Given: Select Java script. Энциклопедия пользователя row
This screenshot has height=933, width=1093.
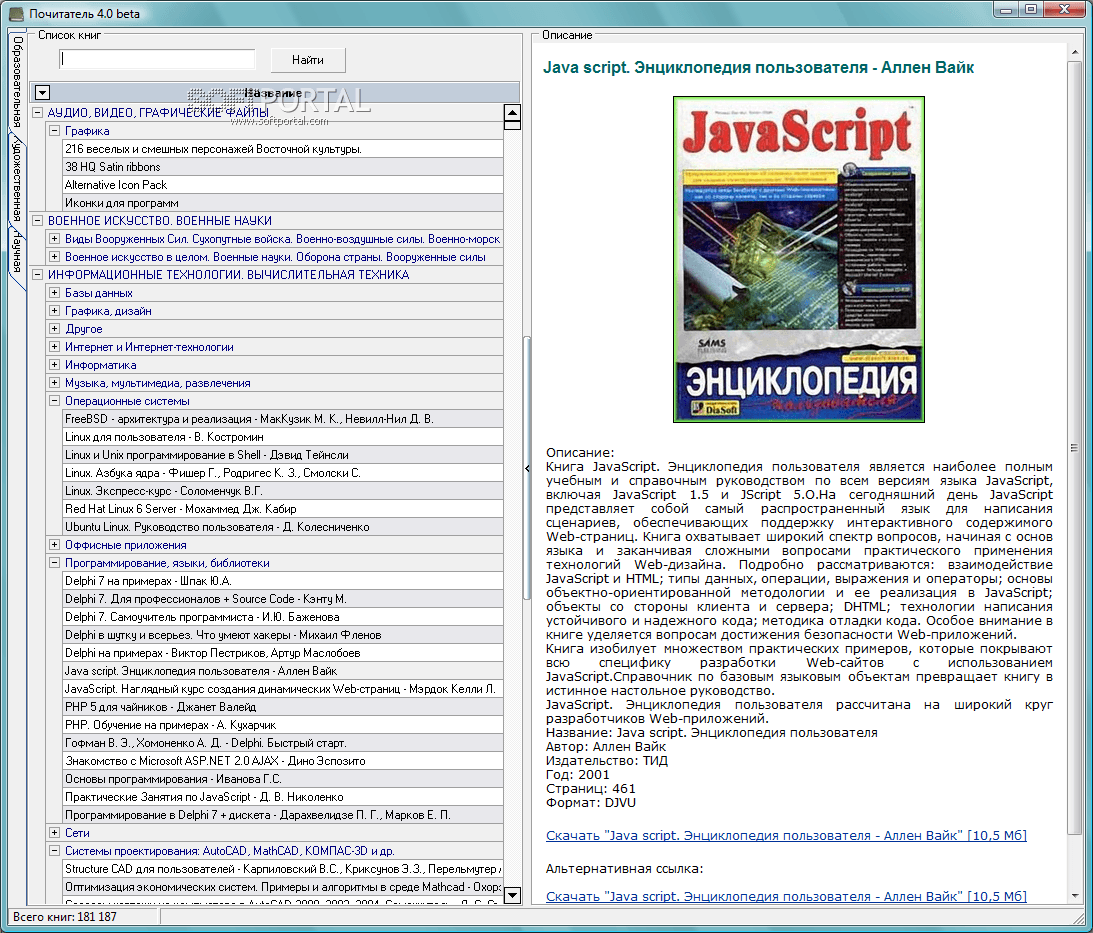Looking at the screenshot, I should point(283,671).
